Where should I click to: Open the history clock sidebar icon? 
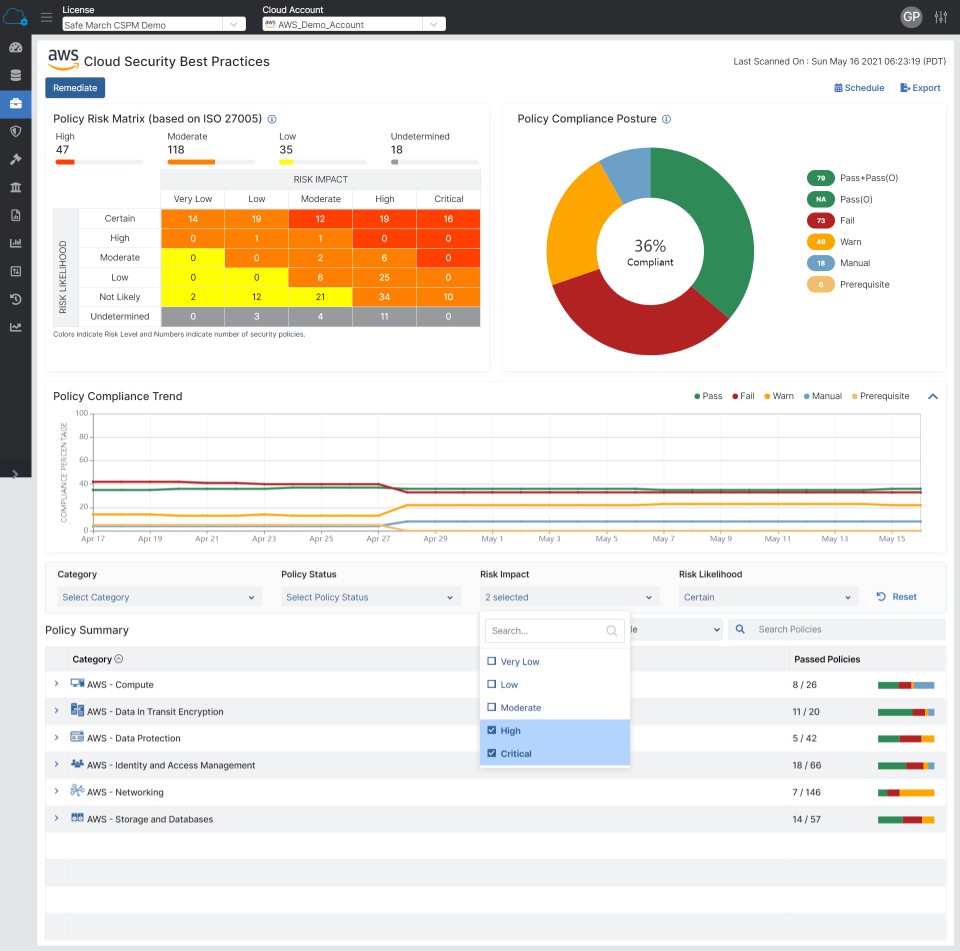[15, 299]
